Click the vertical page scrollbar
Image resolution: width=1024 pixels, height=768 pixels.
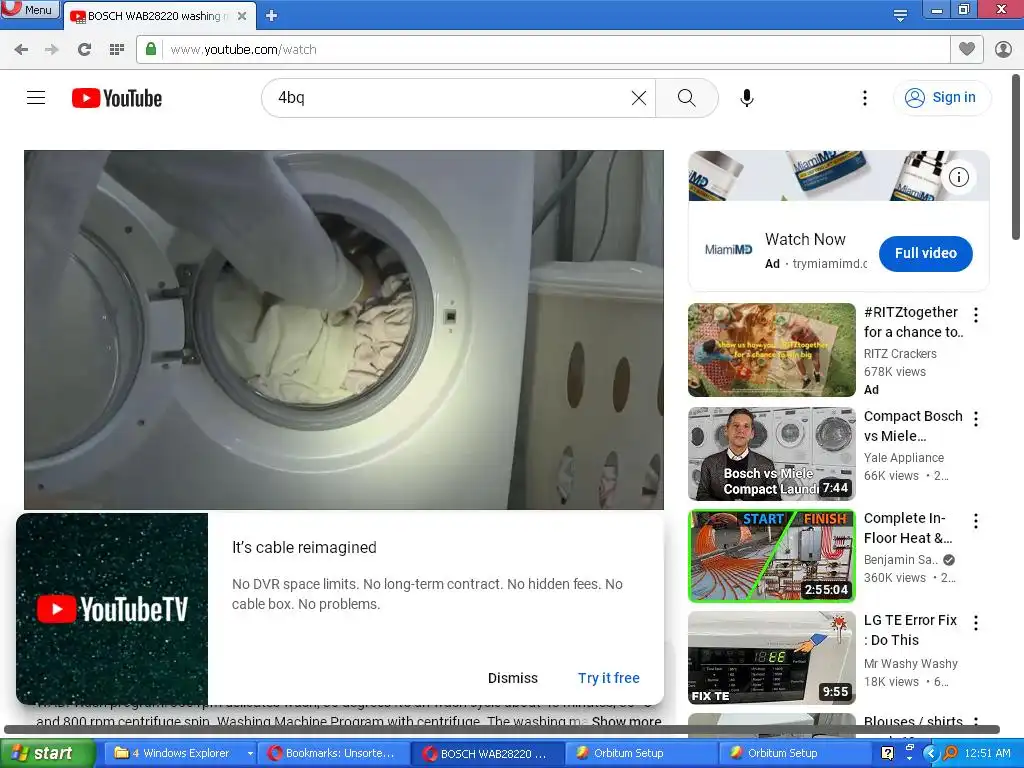[1016, 157]
